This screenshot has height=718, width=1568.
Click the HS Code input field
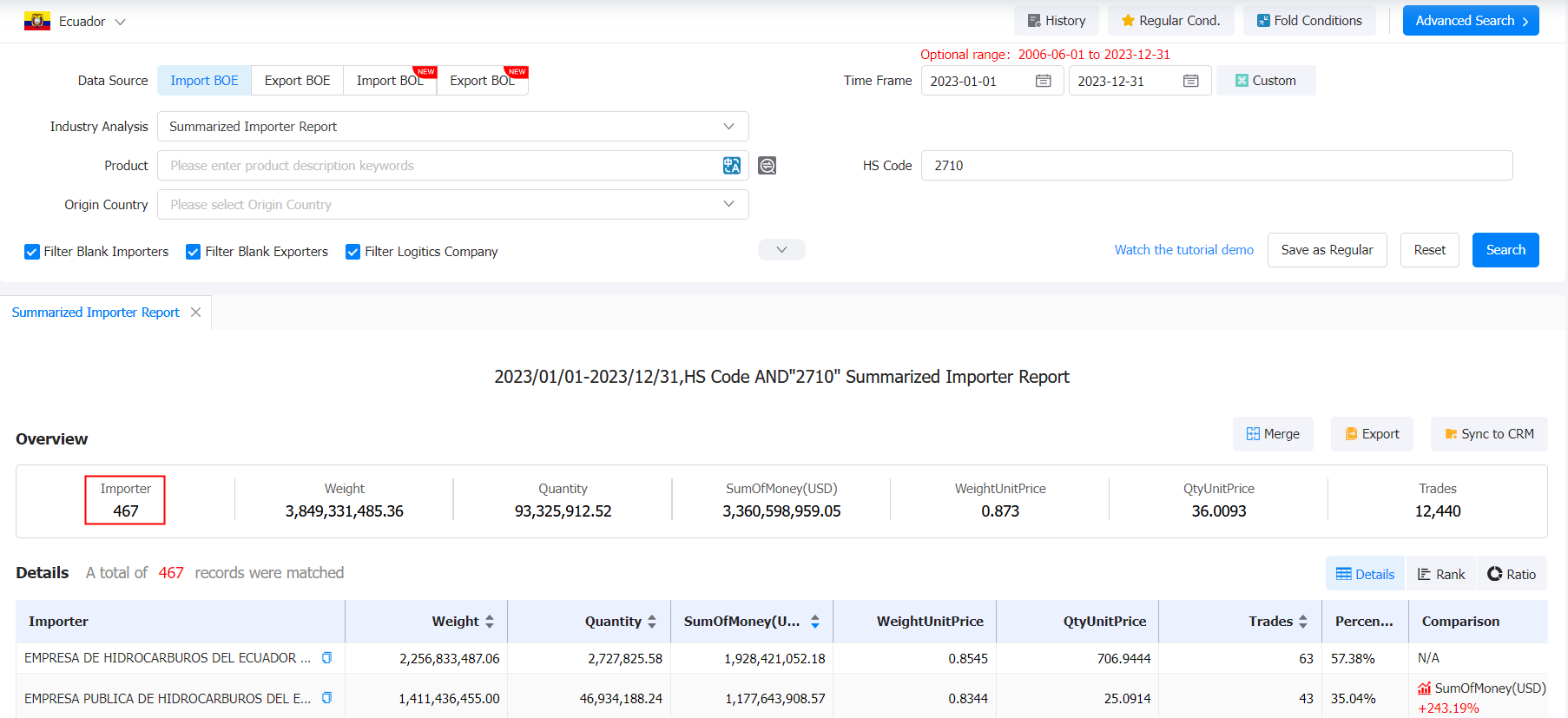[x=1216, y=166]
